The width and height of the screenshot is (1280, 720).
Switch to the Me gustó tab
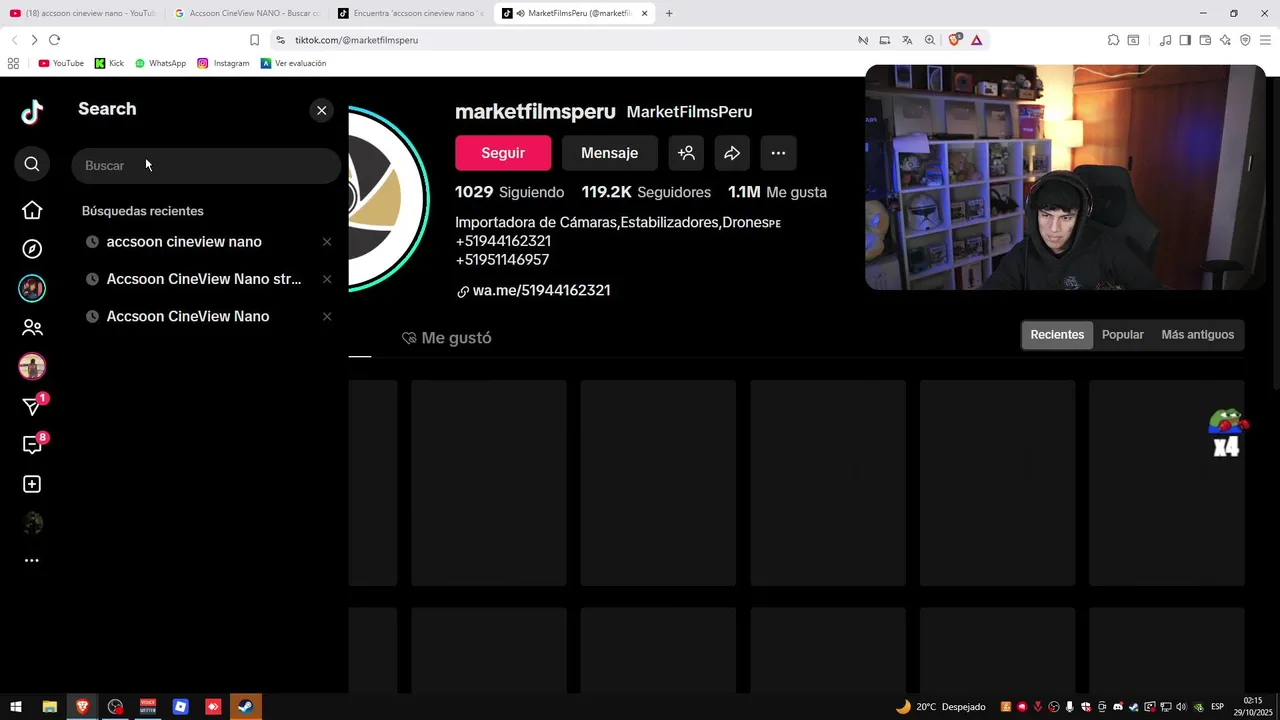(446, 338)
